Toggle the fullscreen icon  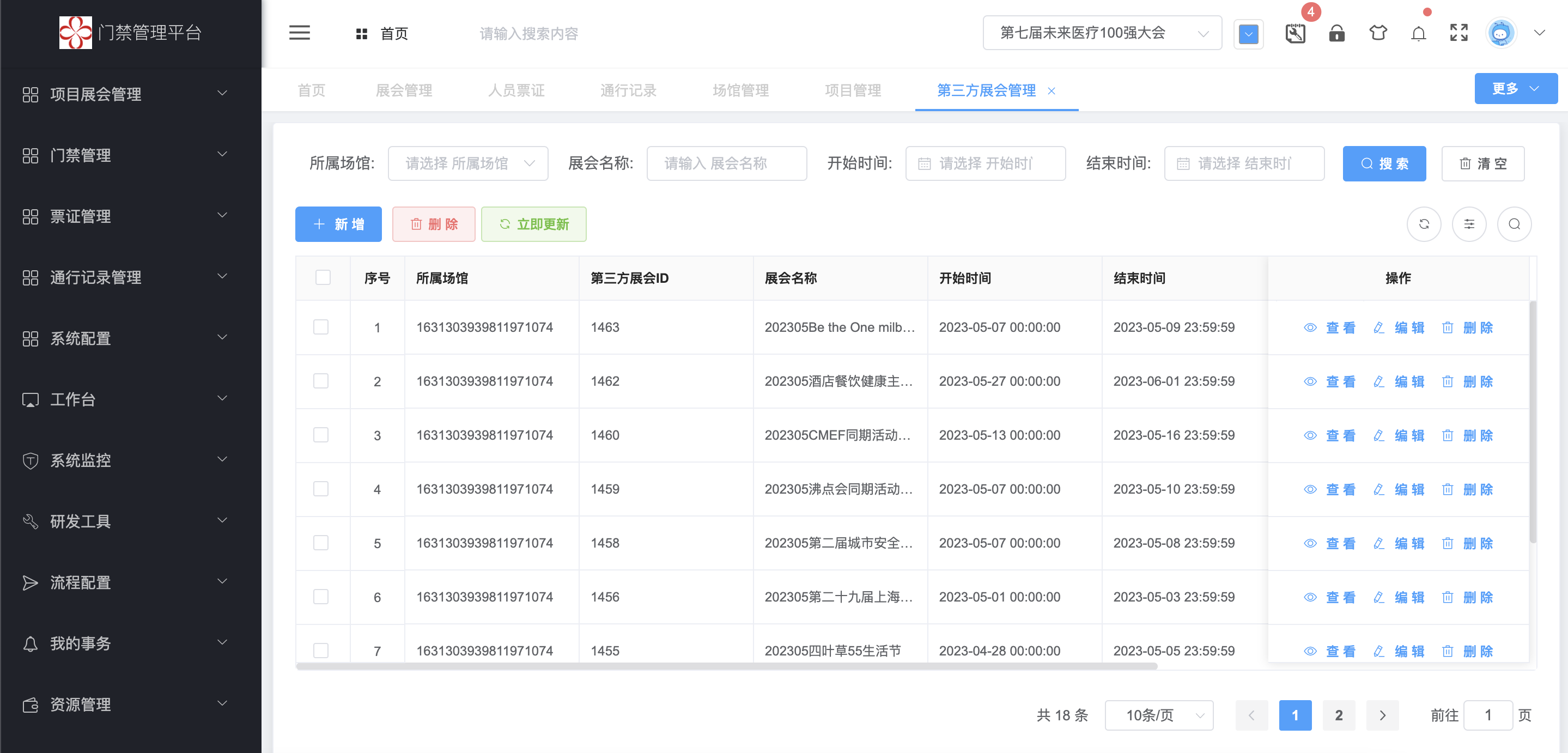point(1459,33)
